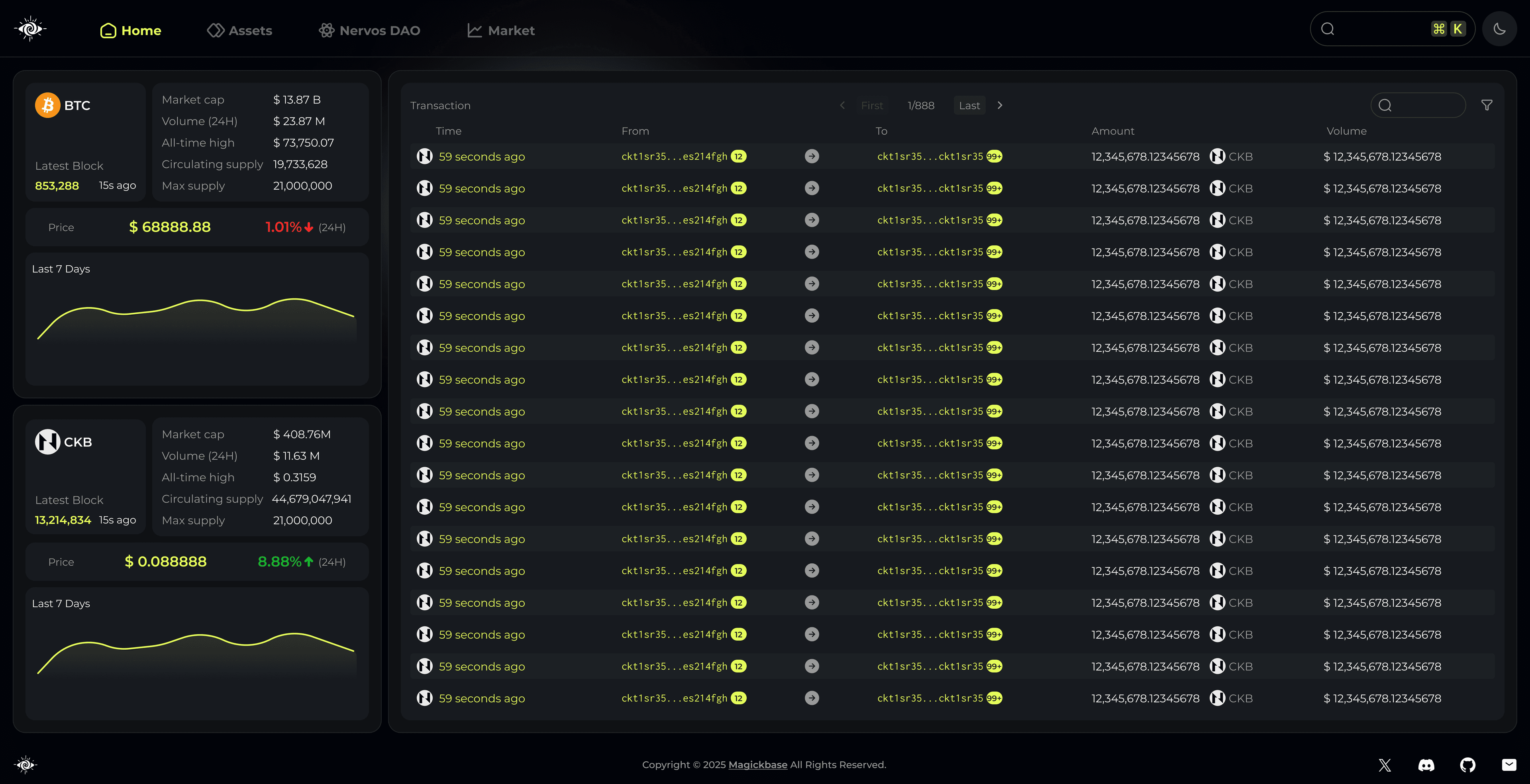Click the eye logo in header

point(30,29)
